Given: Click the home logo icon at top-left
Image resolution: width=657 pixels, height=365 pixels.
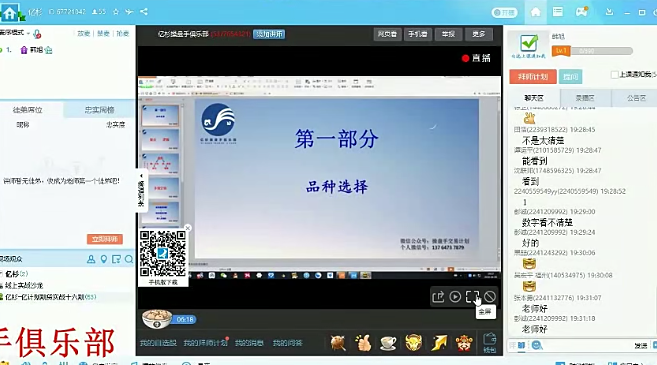Looking at the screenshot, I should pos(10,13).
